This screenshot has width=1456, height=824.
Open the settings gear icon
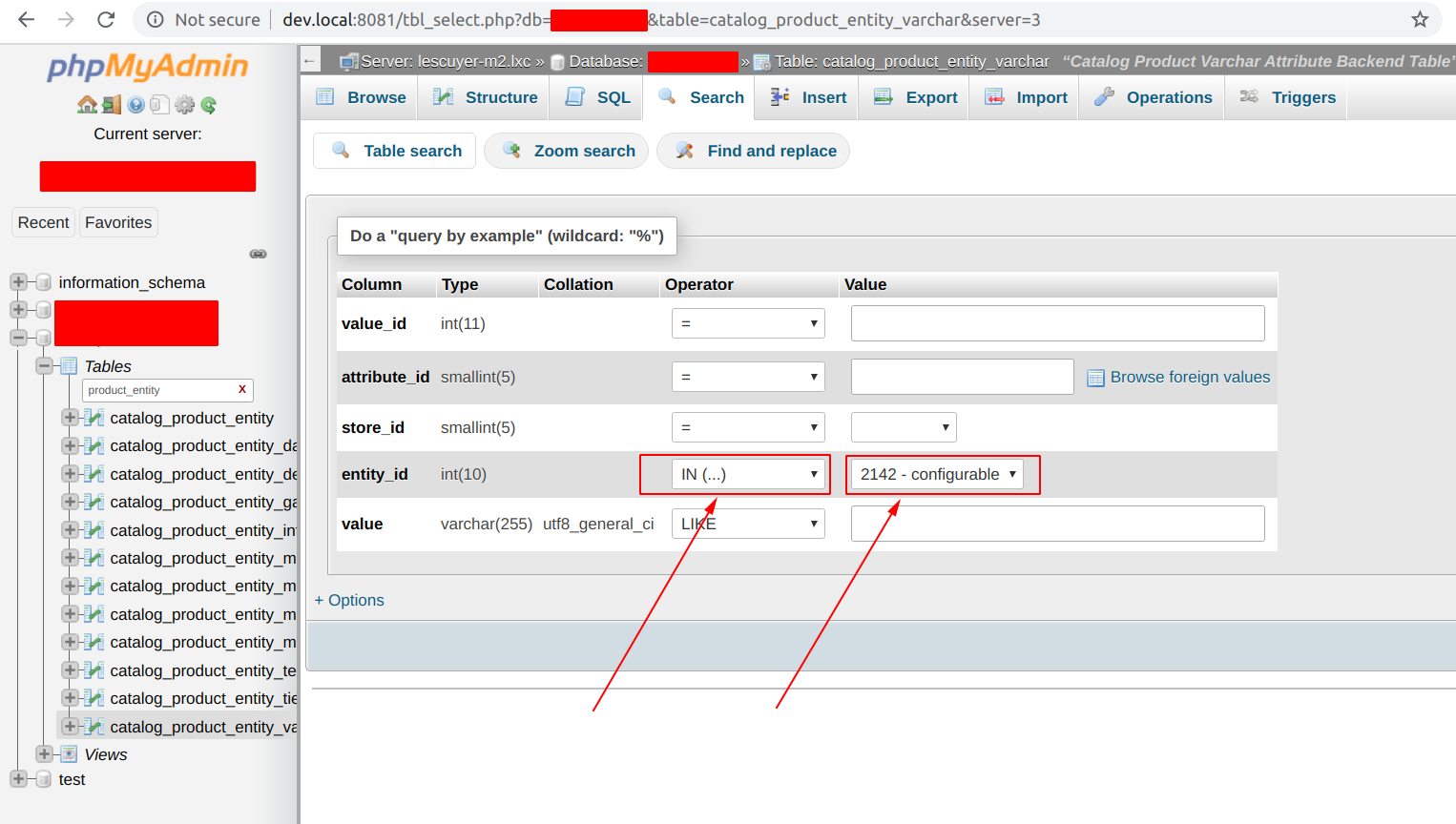pyautogui.click(x=184, y=105)
